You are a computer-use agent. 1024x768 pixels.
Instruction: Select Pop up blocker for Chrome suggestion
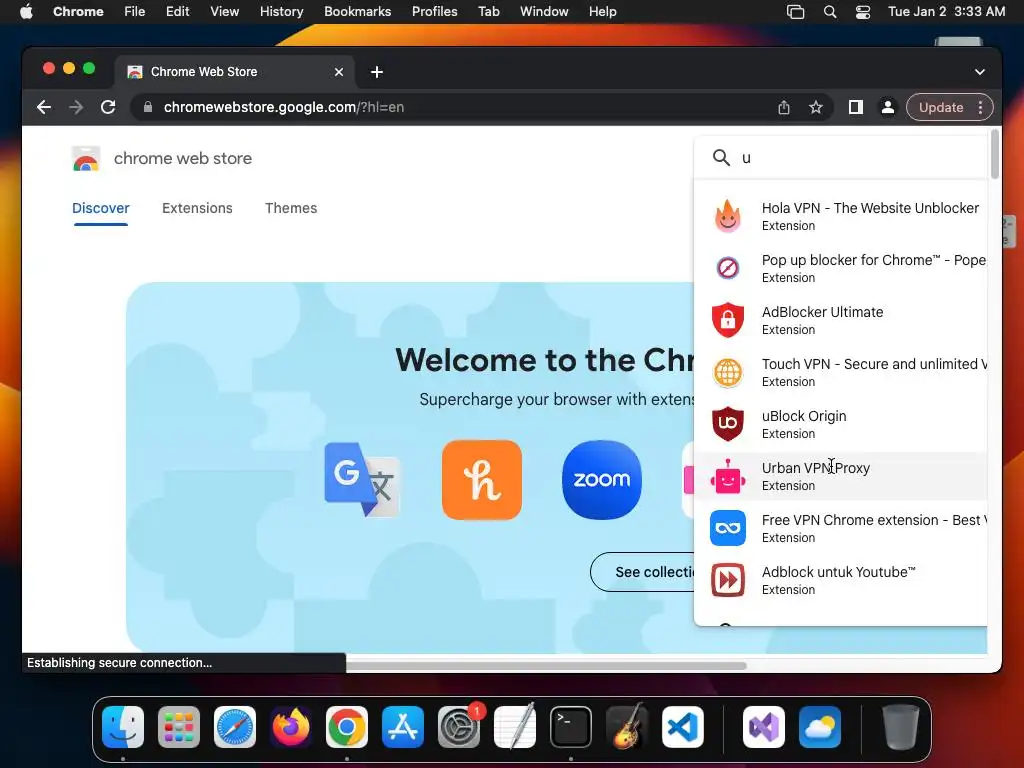click(x=840, y=268)
